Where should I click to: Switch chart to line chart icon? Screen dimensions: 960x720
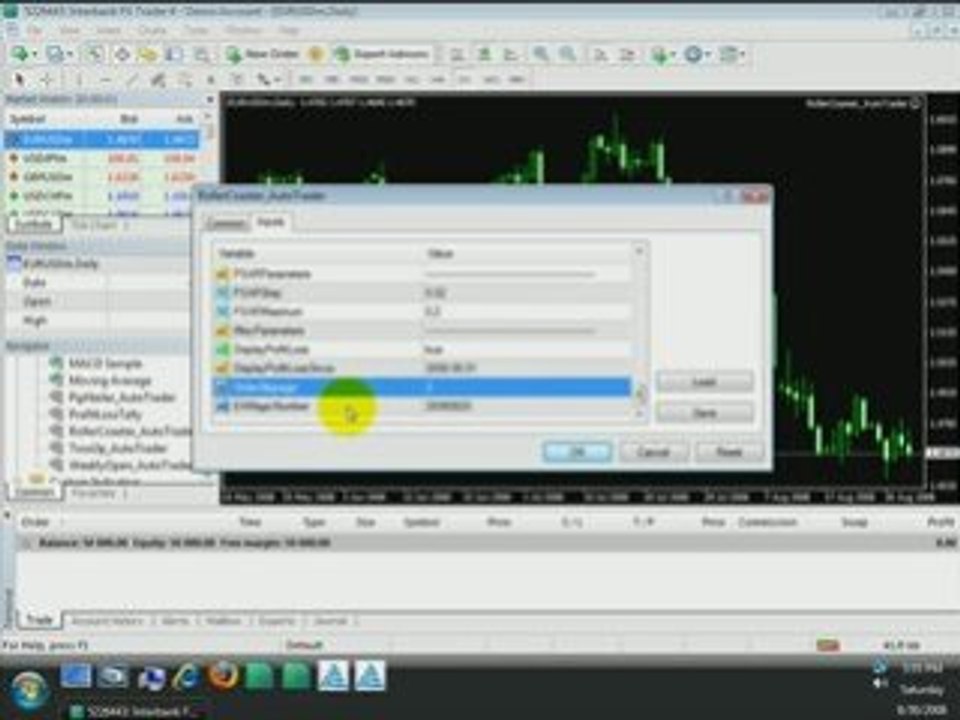coord(511,54)
